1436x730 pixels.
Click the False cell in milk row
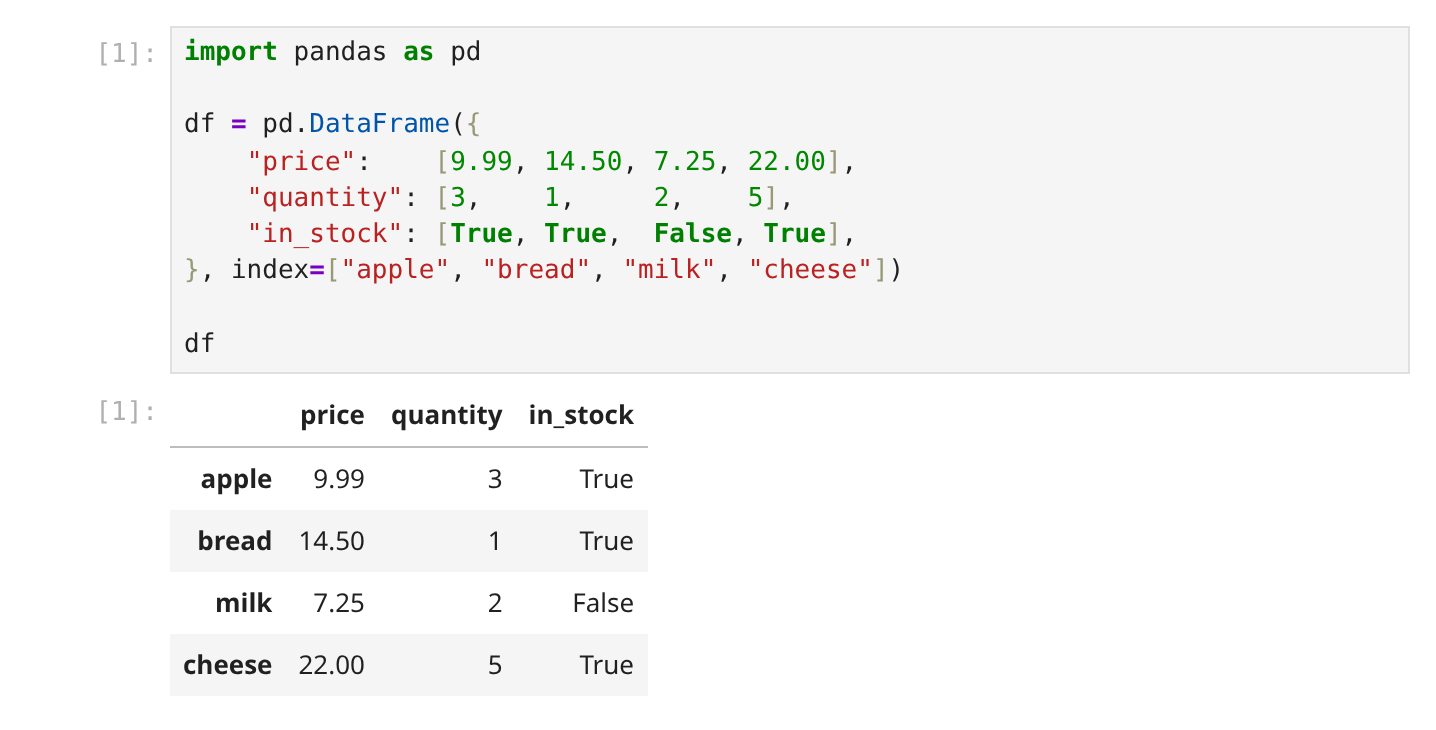[x=603, y=603]
